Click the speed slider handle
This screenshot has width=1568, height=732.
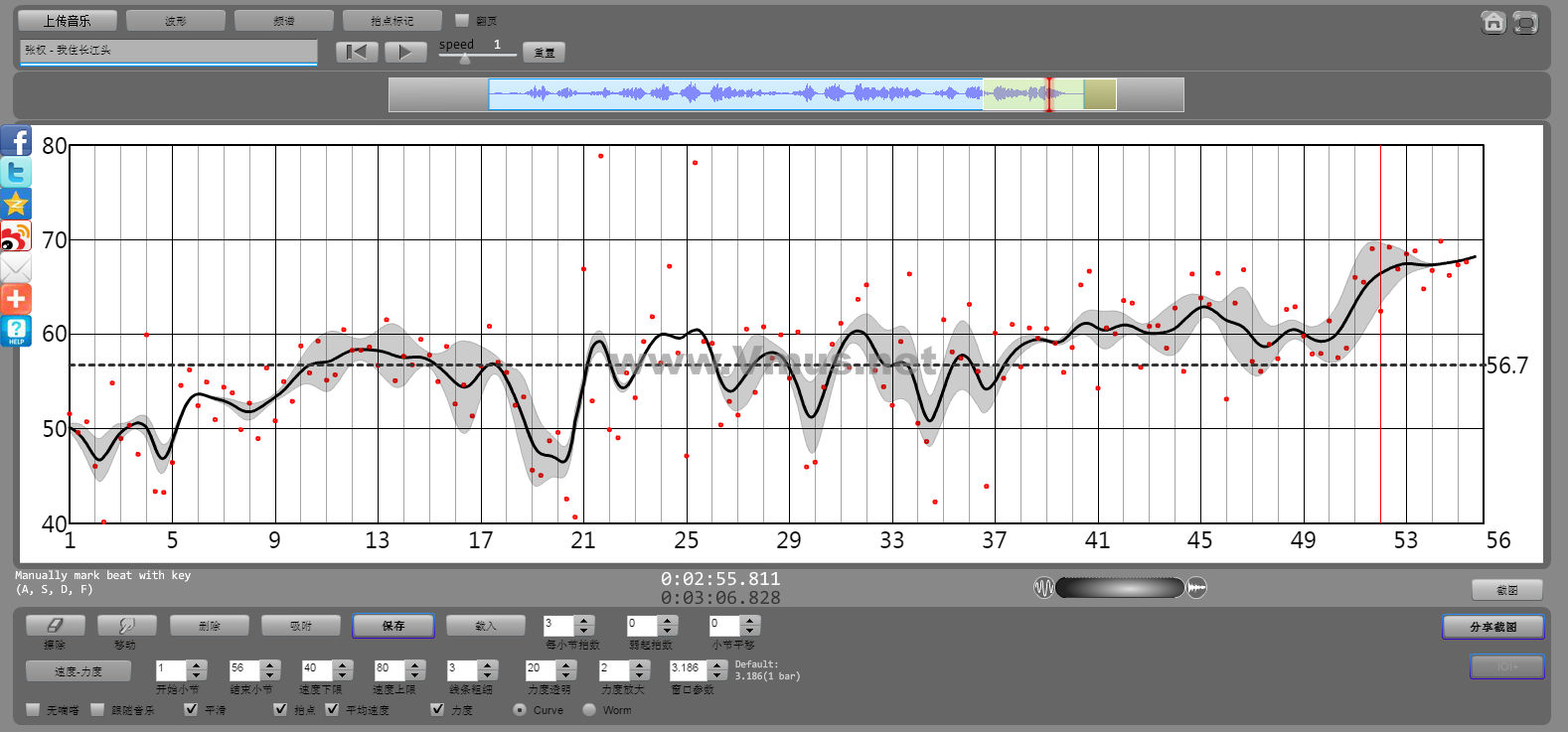(464, 59)
